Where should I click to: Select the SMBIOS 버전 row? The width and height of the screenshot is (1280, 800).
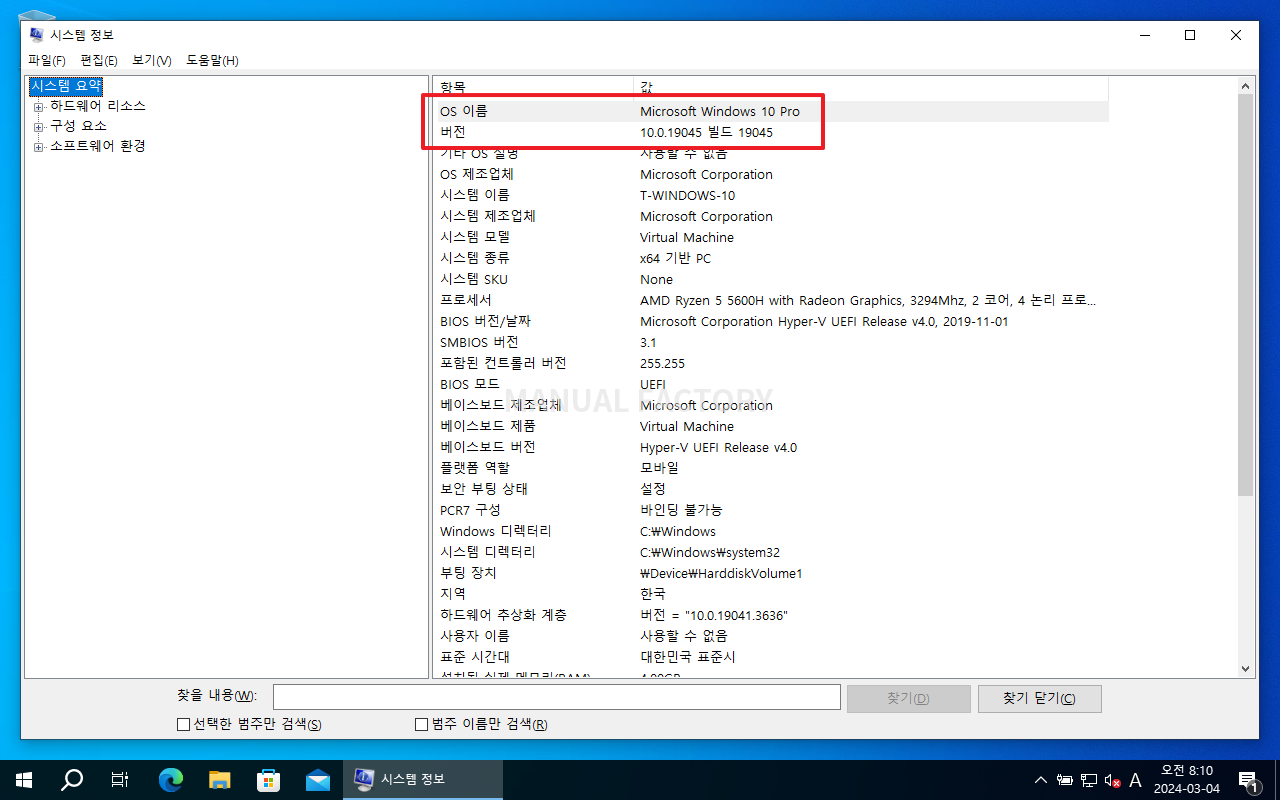tap(771, 342)
